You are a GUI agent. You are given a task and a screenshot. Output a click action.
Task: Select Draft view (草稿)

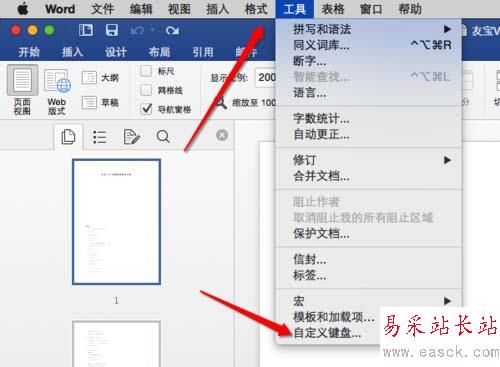pyautogui.click(x=100, y=103)
